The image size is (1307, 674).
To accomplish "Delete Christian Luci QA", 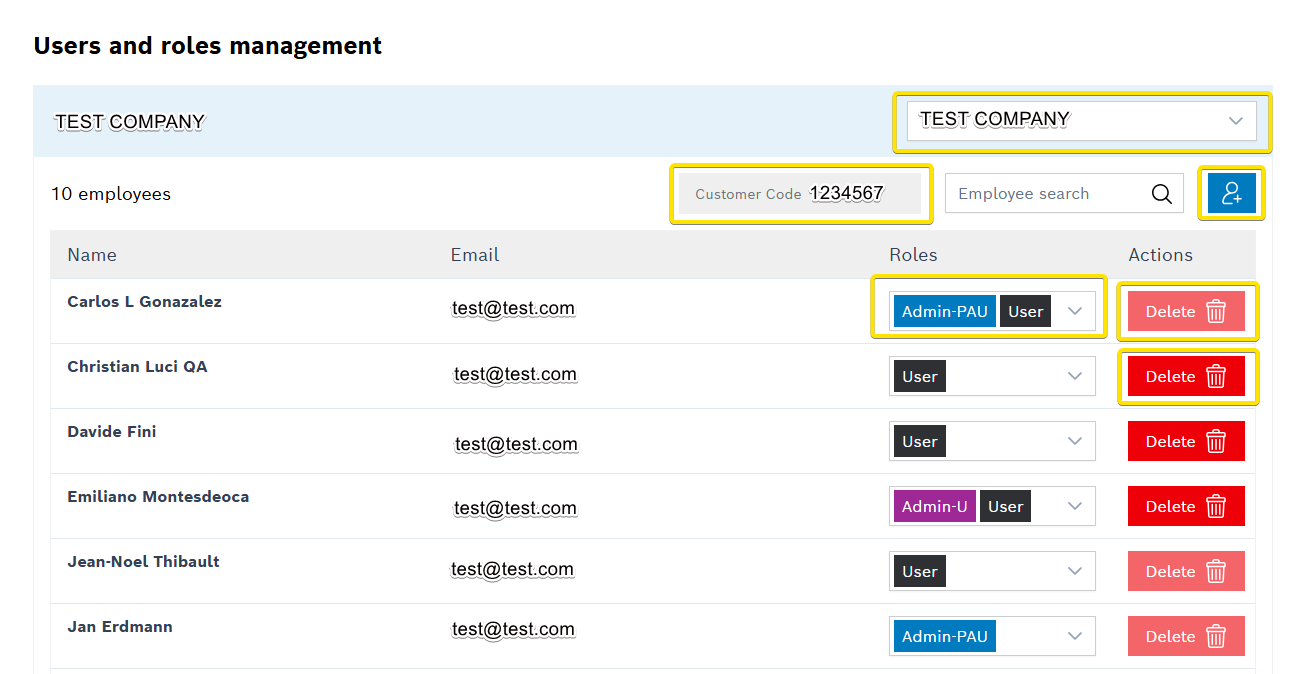I will point(1186,376).
